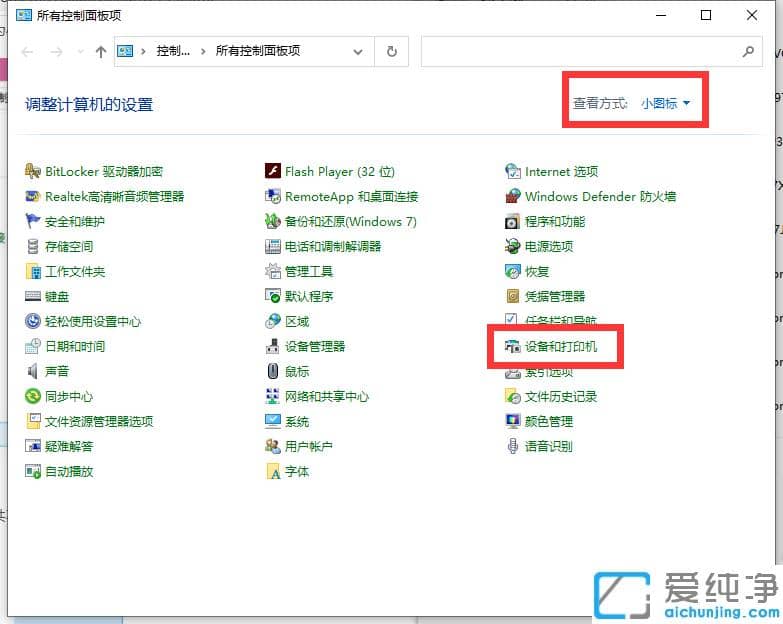783x624 pixels.
Task: Expand the 小图标 view mode dropdown
Action: (666, 103)
